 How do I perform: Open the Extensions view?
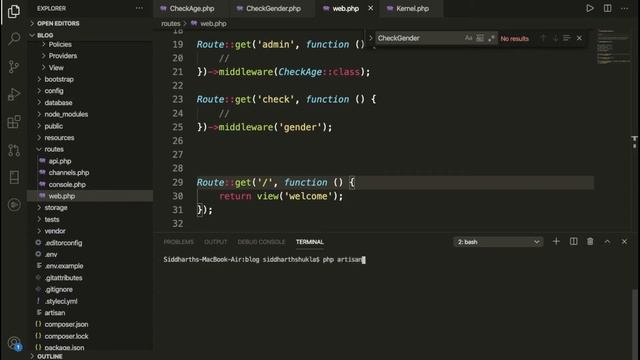pos(14,122)
